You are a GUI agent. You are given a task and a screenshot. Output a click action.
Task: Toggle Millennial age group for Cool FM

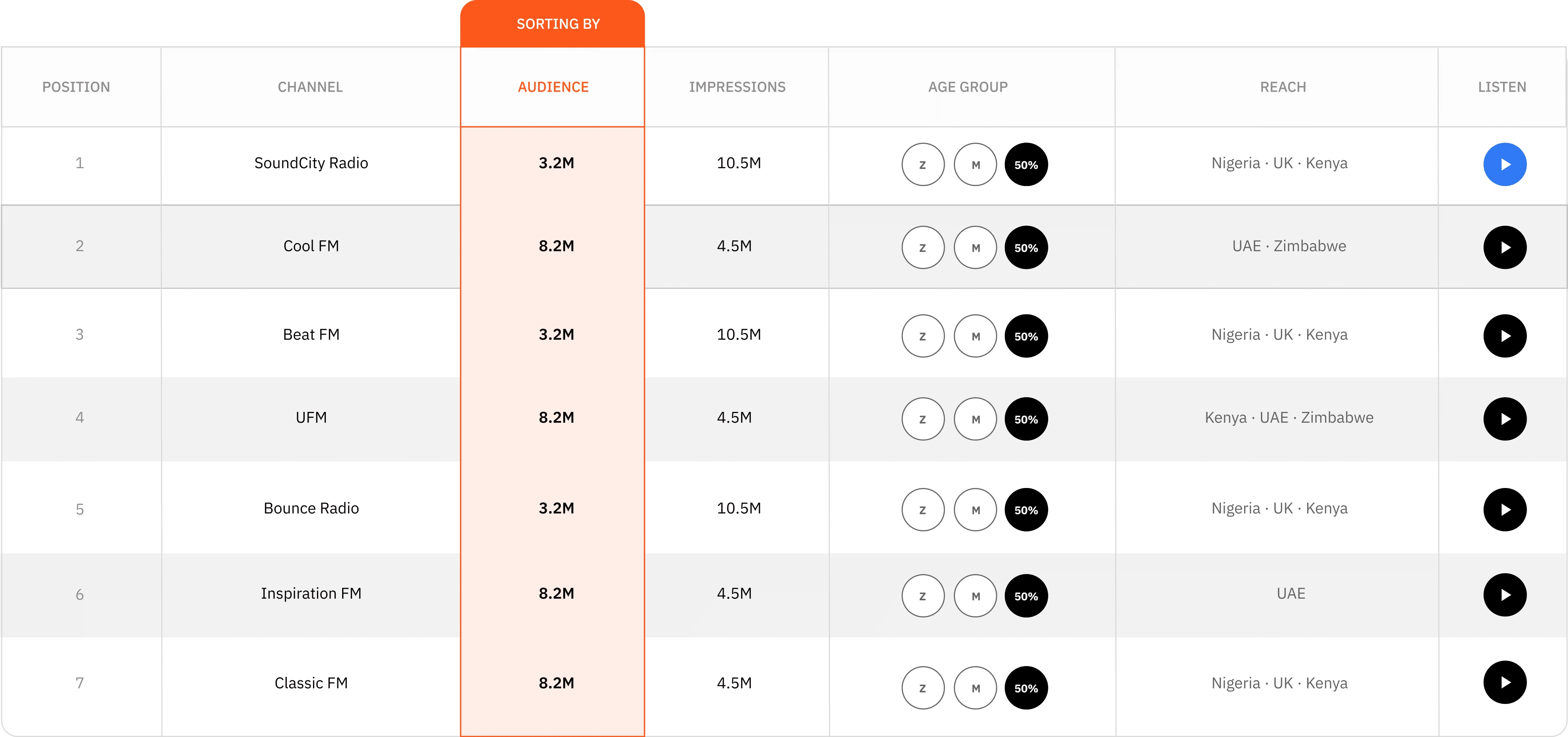click(975, 247)
